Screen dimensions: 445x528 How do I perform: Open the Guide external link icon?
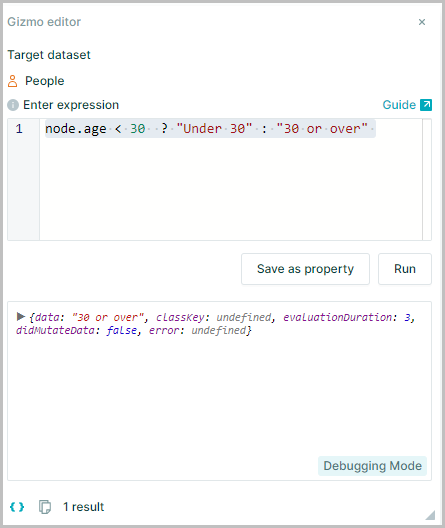(426, 105)
